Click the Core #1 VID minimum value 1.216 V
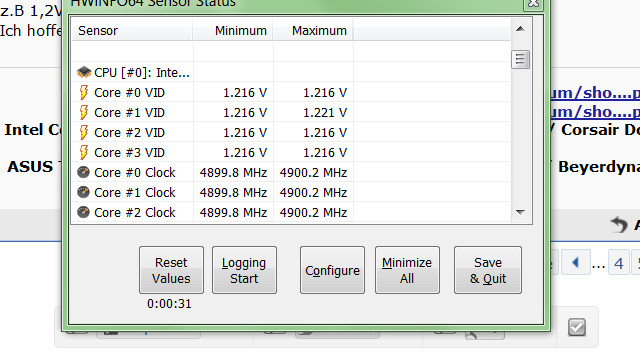The height and width of the screenshot is (360, 640). 245,113
